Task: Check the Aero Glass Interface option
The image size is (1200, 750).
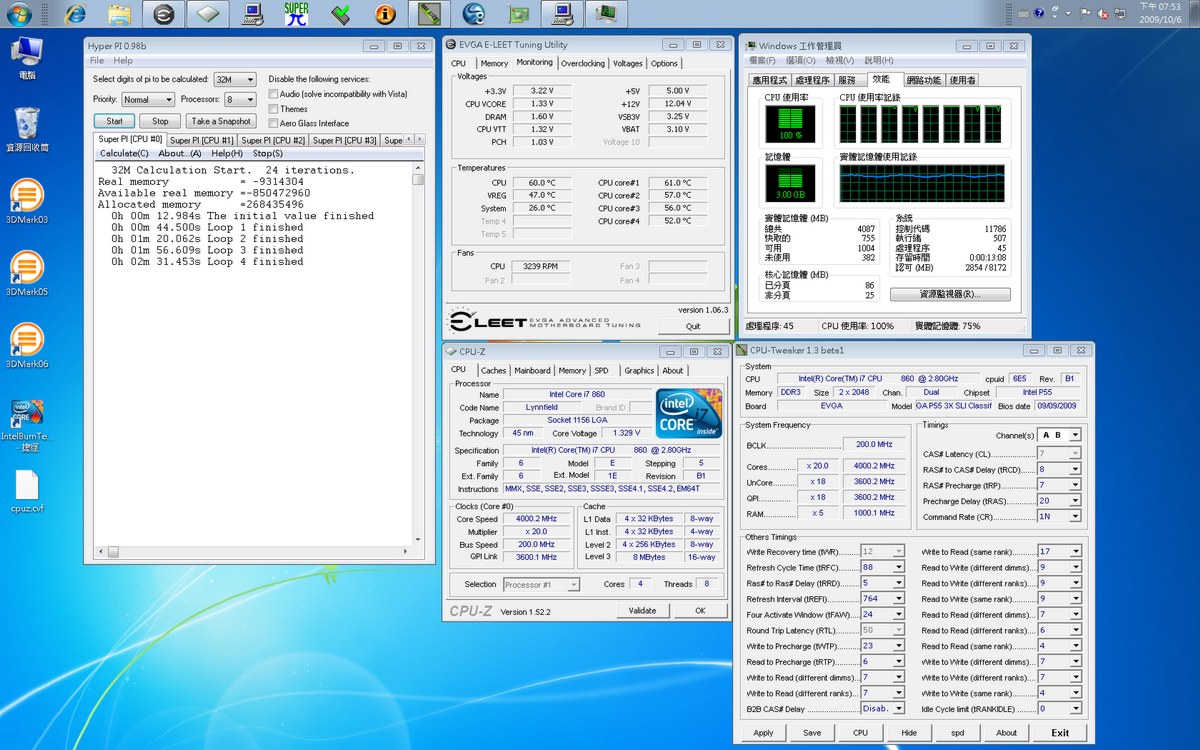Action: click(273, 123)
